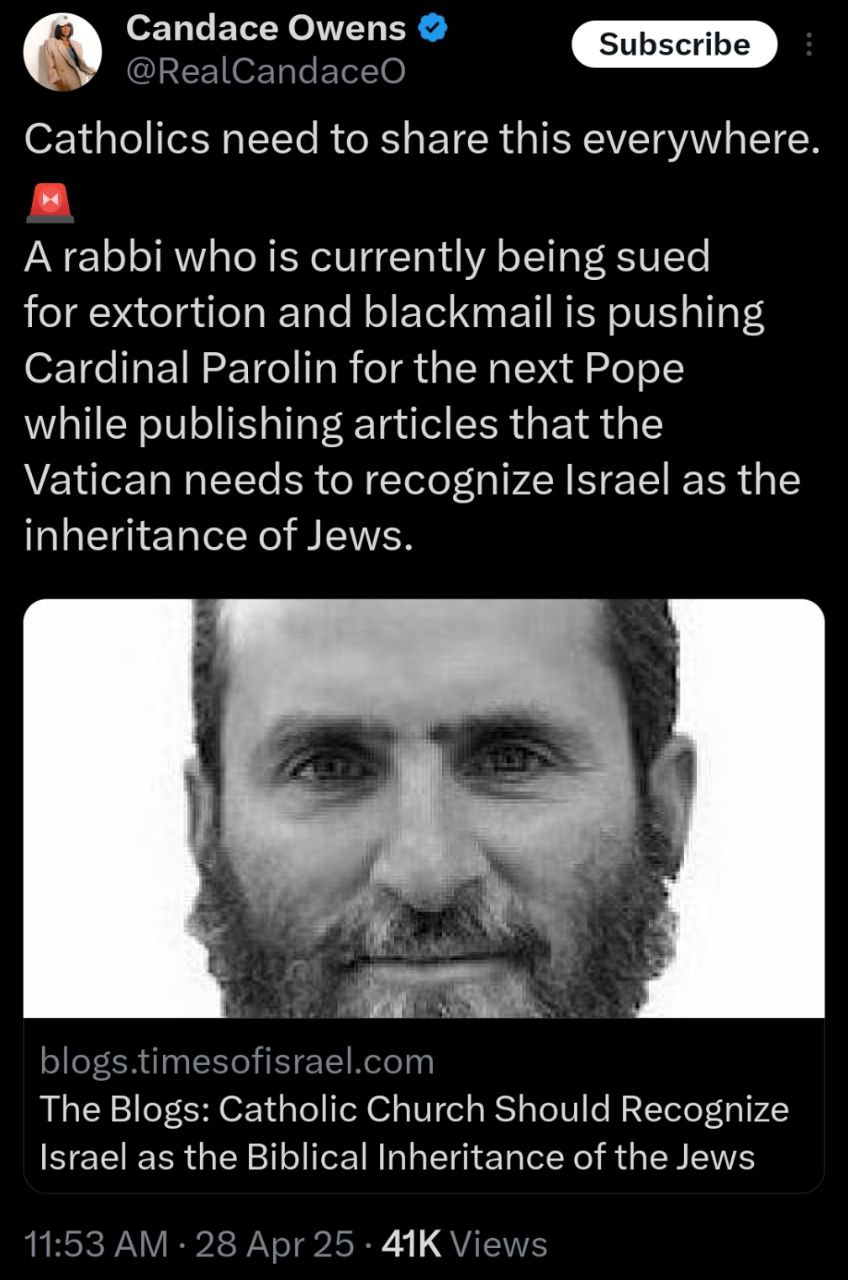Click the 11:53 AM timestamp
This screenshot has width=848, height=1280.
click(x=95, y=1244)
